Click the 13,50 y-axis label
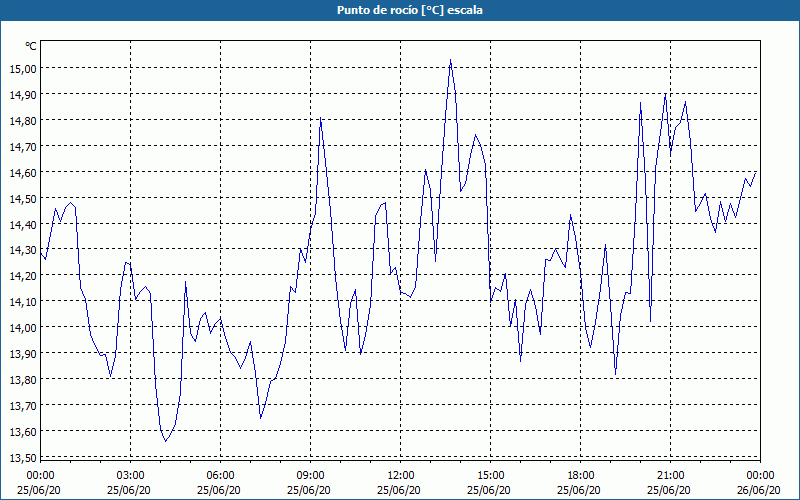 tap(23, 458)
